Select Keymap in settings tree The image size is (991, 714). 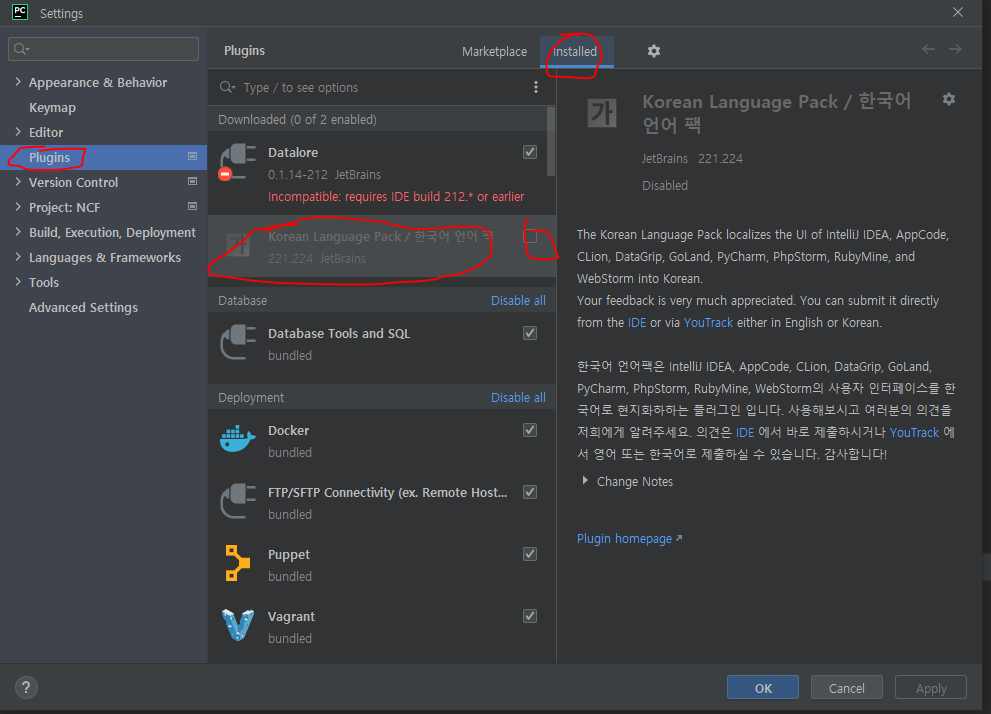pyautogui.click(x=52, y=107)
